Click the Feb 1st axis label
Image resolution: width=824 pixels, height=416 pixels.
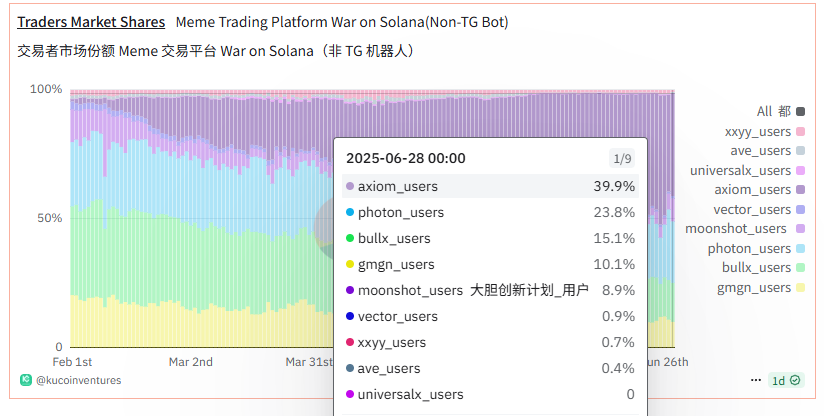point(72,362)
